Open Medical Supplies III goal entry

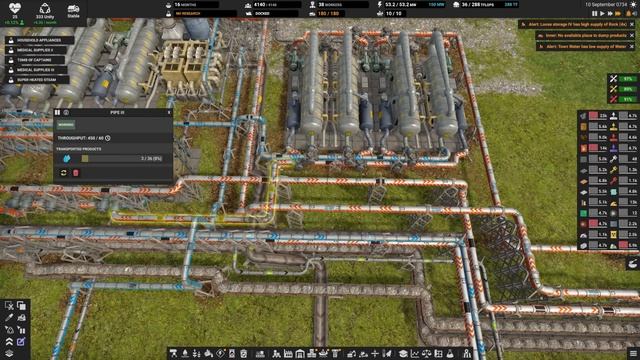tap(36, 70)
